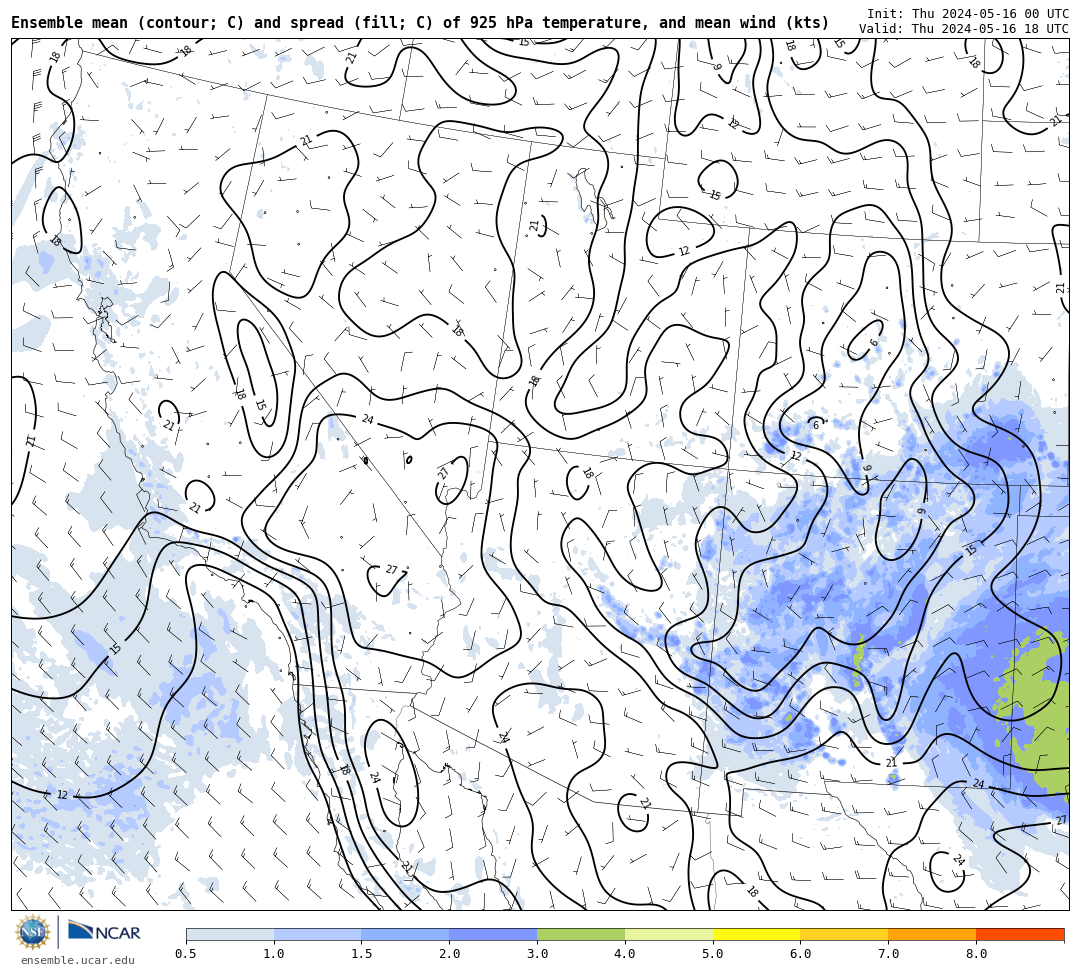Click the 5.0–6.0 yellow colorbar swatch
1080x973 pixels.
(756, 934)
